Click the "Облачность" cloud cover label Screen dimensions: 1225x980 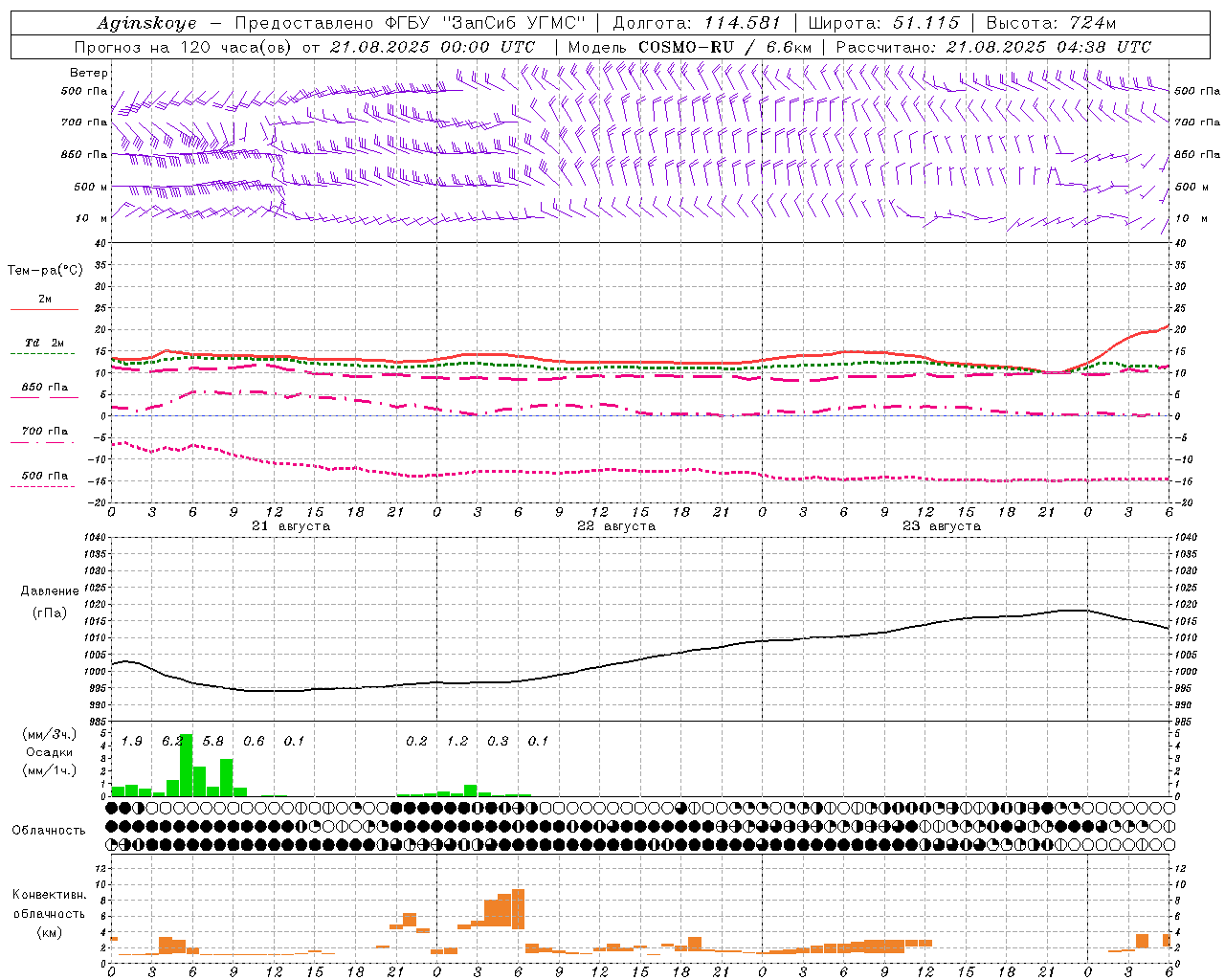pos(49,831)
